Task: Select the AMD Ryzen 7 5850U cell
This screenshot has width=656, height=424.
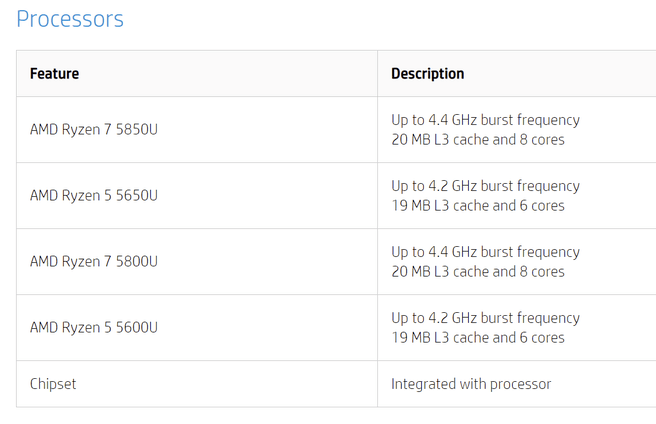Action: (94, 130)
